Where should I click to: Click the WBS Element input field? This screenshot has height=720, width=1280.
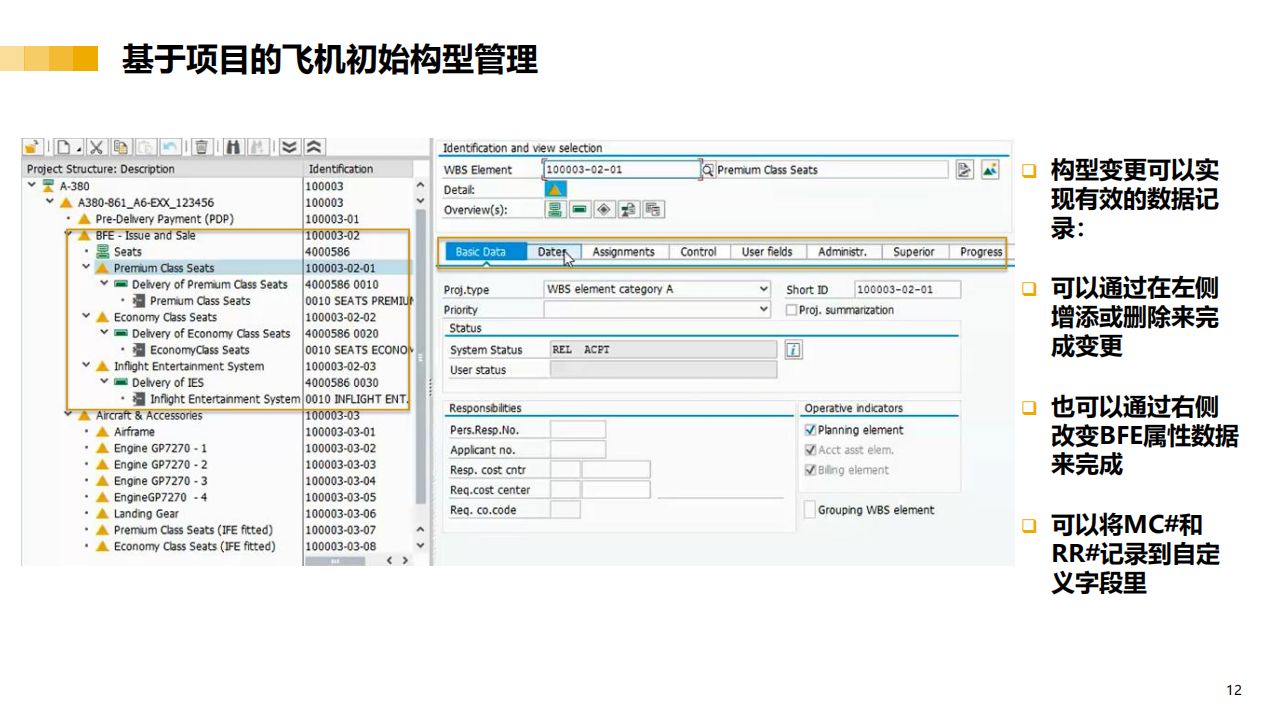pos(621,170)
